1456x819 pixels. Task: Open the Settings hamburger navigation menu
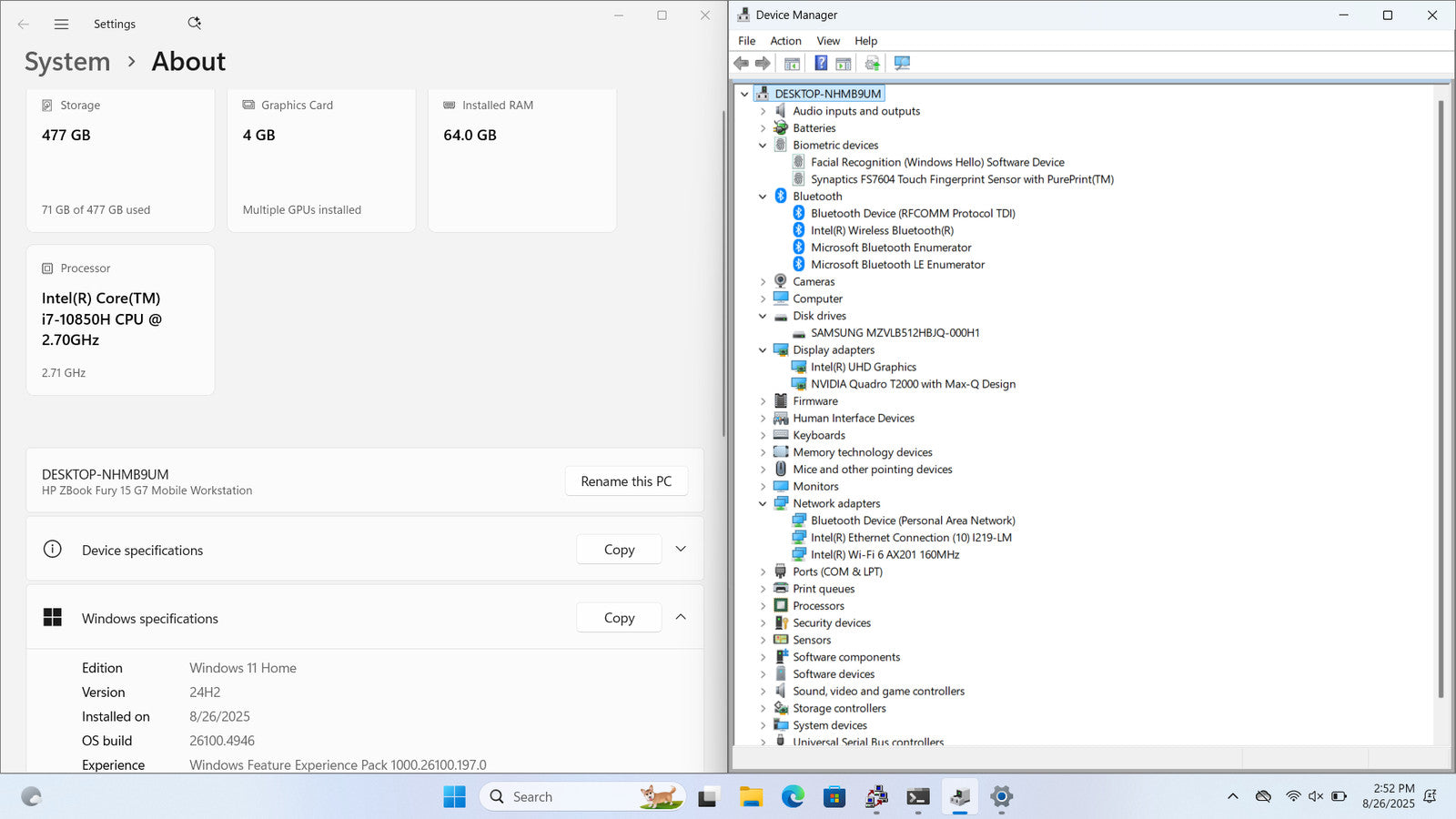[61, 24]
